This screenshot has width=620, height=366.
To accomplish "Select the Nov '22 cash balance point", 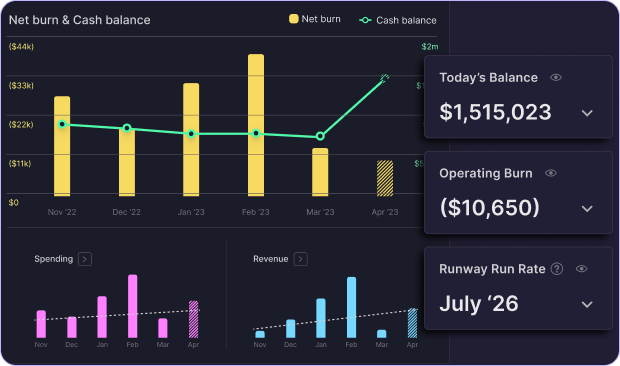I will click(62, 124).
